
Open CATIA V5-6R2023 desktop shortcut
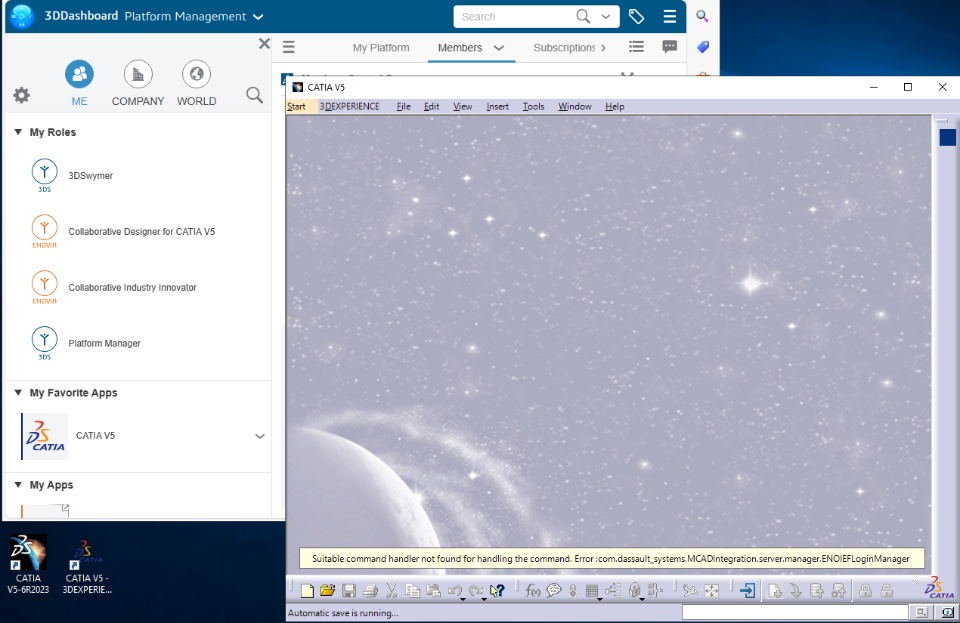28,564
